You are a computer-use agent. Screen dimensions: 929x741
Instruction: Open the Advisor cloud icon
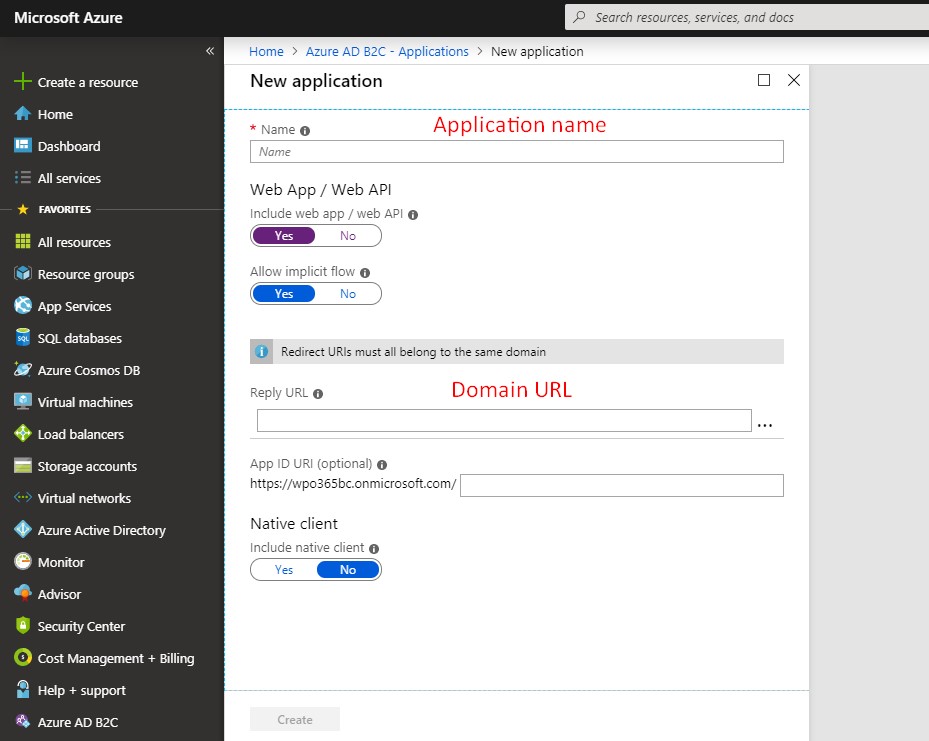point(23,593)
